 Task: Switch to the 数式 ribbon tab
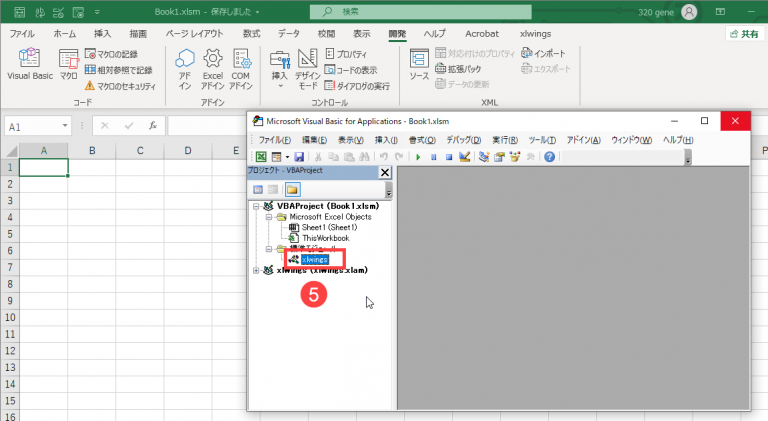251,34
